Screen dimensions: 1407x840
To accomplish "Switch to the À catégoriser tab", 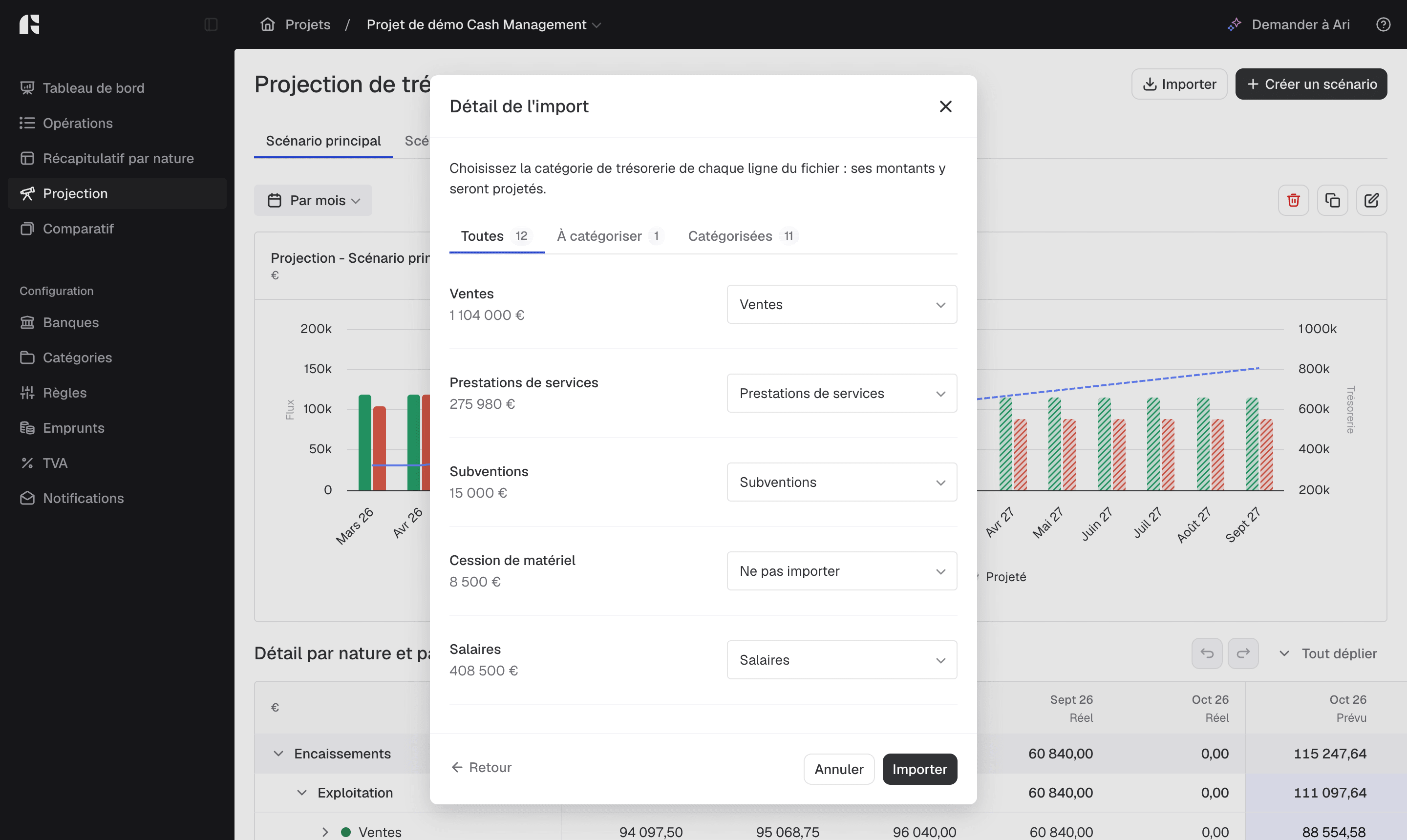I will click(x=610, y=236).
